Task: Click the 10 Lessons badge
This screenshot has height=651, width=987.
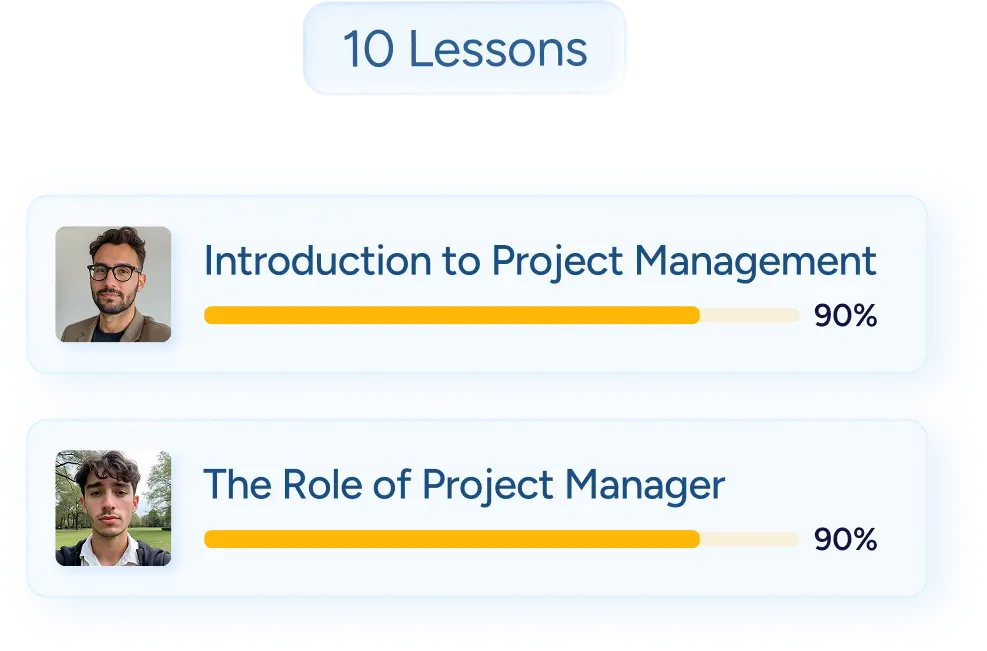Action: (x=464, y=49)
